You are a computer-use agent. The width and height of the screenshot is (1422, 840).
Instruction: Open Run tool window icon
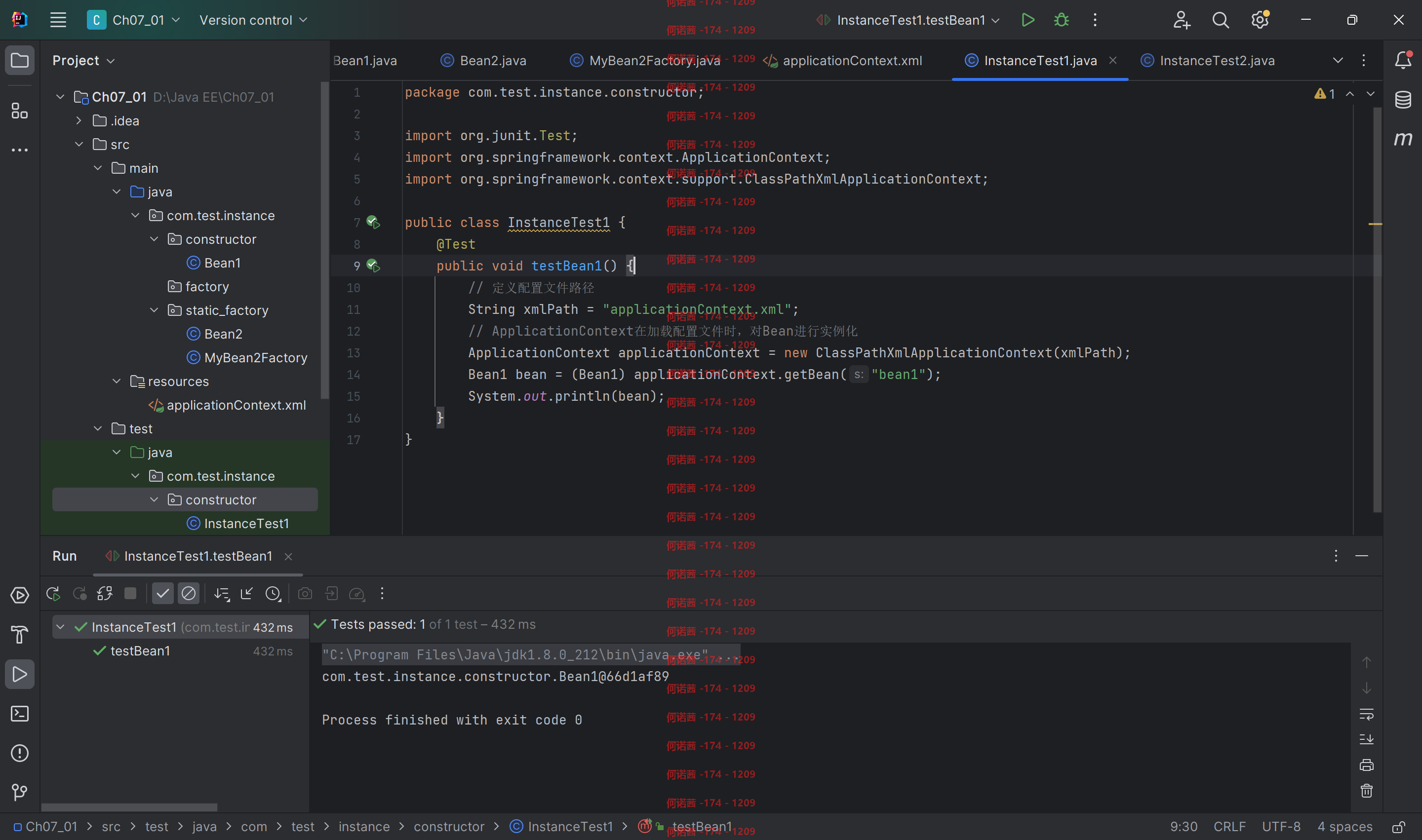tap(20, 674)
